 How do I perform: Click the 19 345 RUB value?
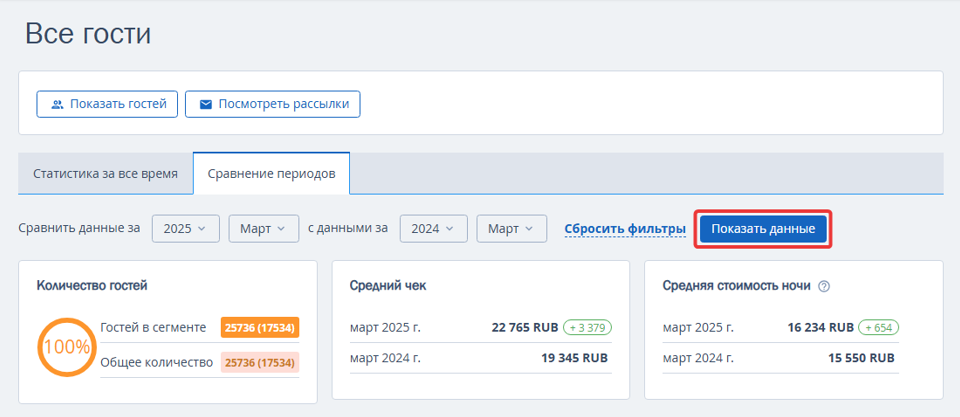pos(574,358)
